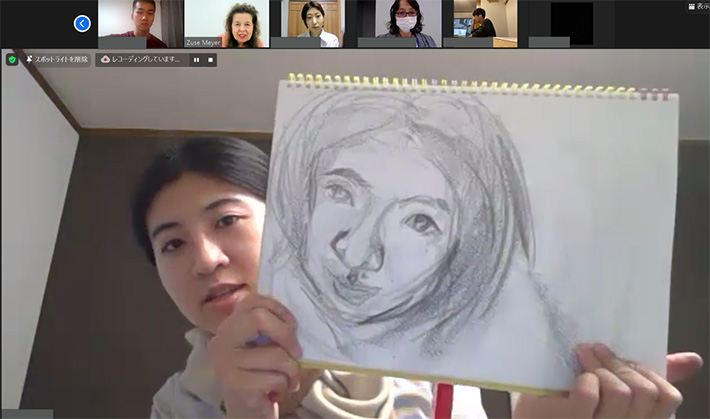
Task: Go to previous participants with blue arrow
Action: click(82, 23)
